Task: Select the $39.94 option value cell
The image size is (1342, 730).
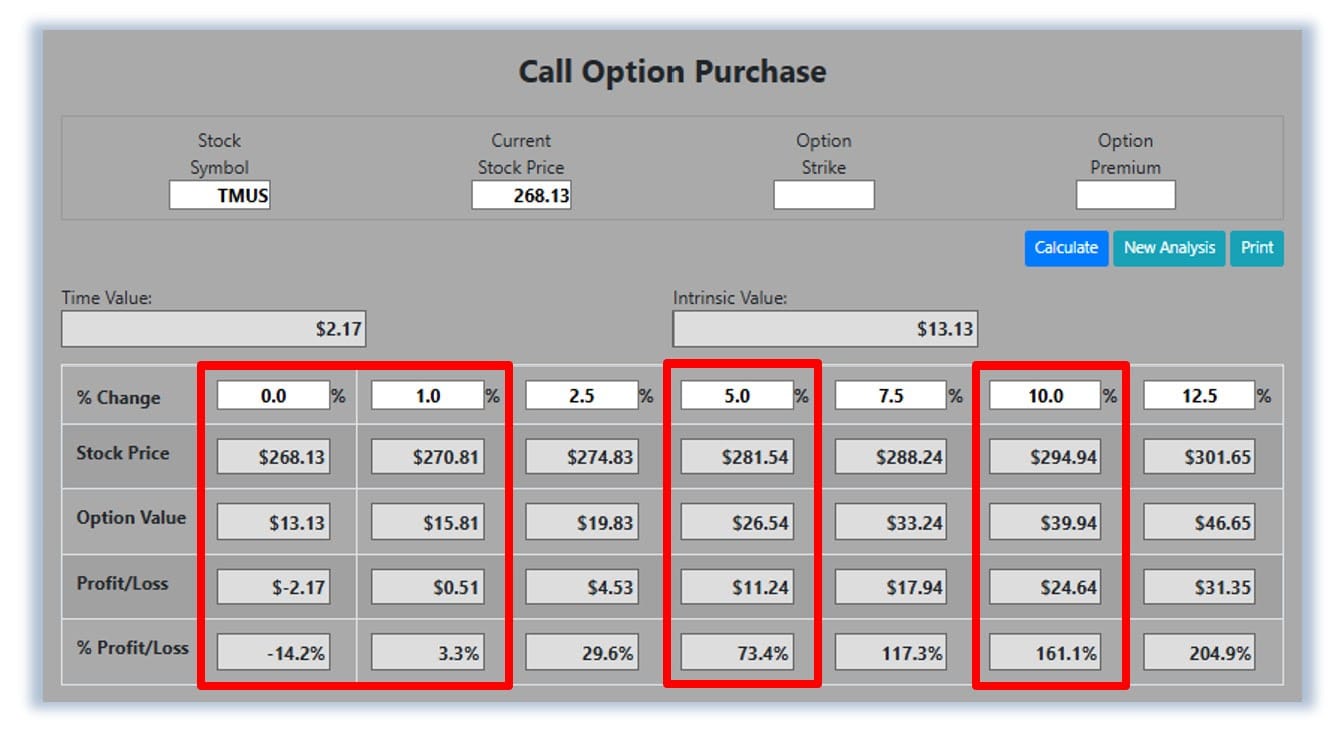Action: point(1045,523)
